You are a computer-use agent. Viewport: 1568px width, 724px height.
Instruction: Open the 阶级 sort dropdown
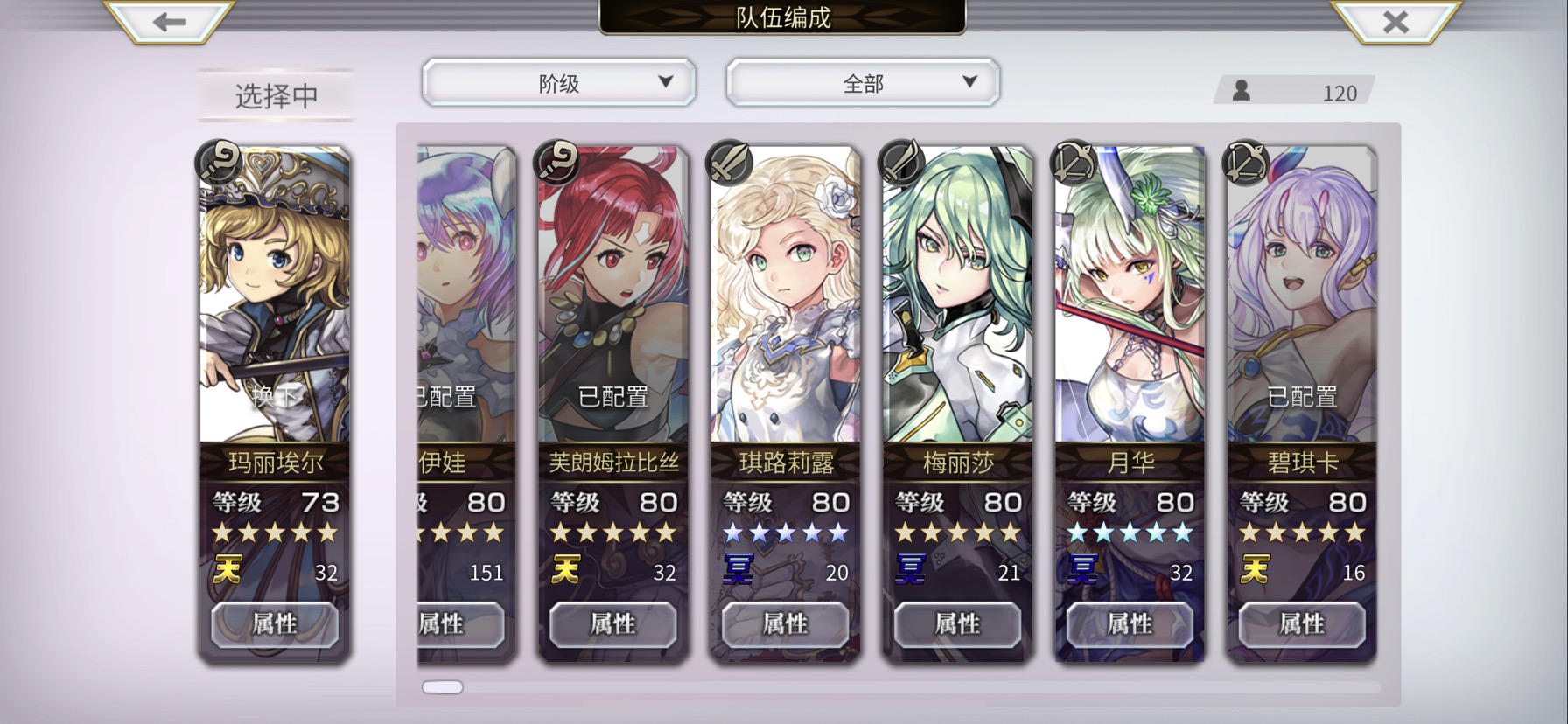[x=558, y=83]
